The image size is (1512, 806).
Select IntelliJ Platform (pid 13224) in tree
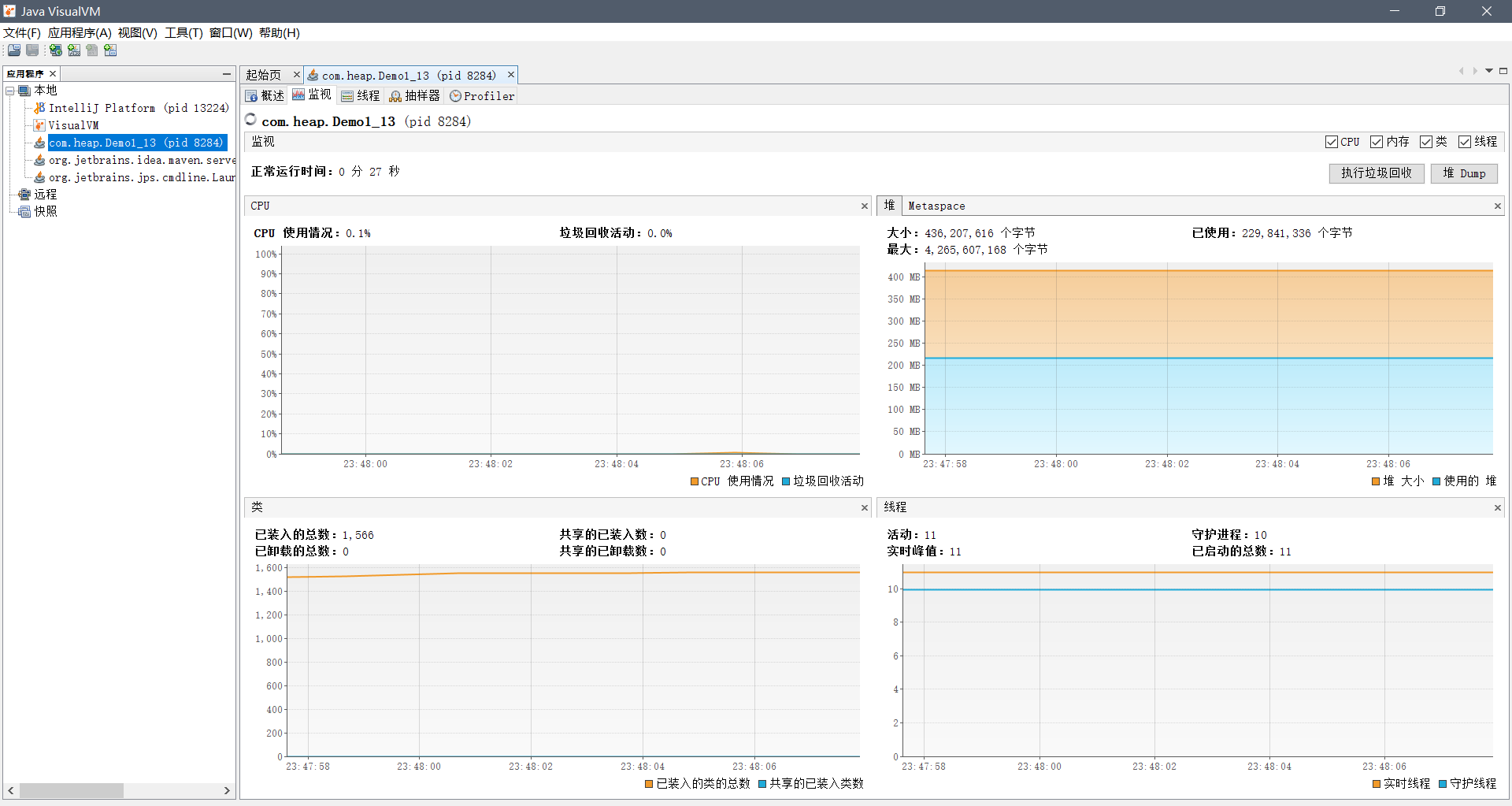[x=139, y=108]
